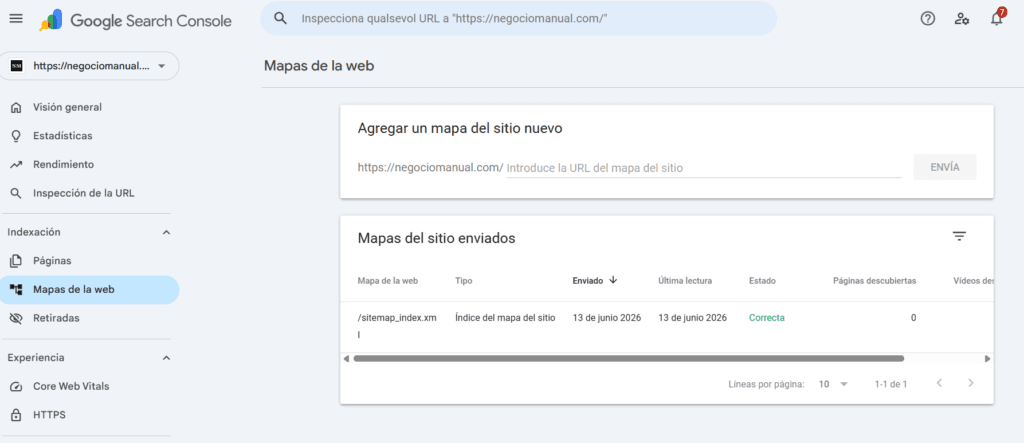1024x443 pixels.
Task: Click magnifier icon beside Inspección de la URL
Action: tap(17, 193)
